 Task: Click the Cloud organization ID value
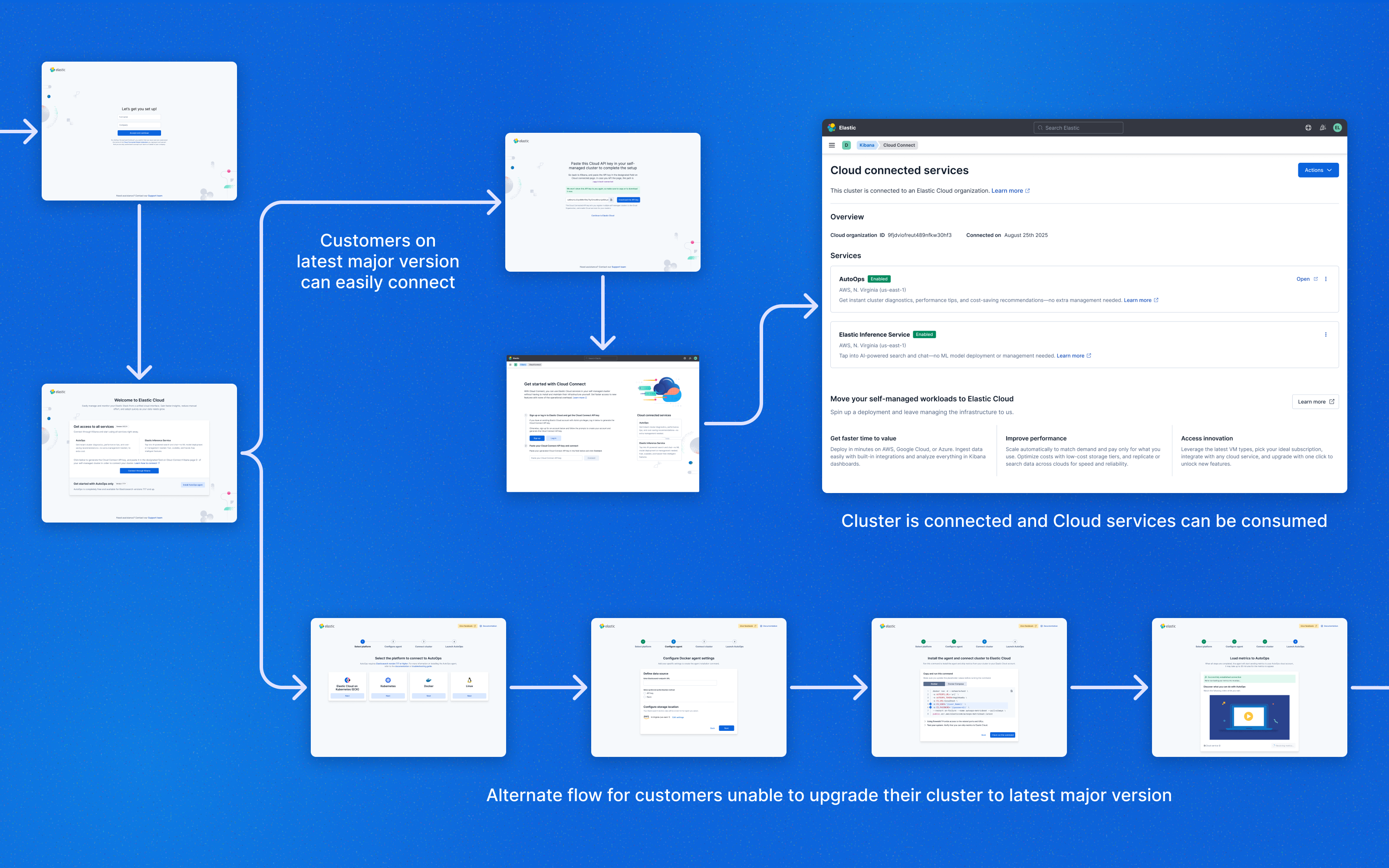919,235
